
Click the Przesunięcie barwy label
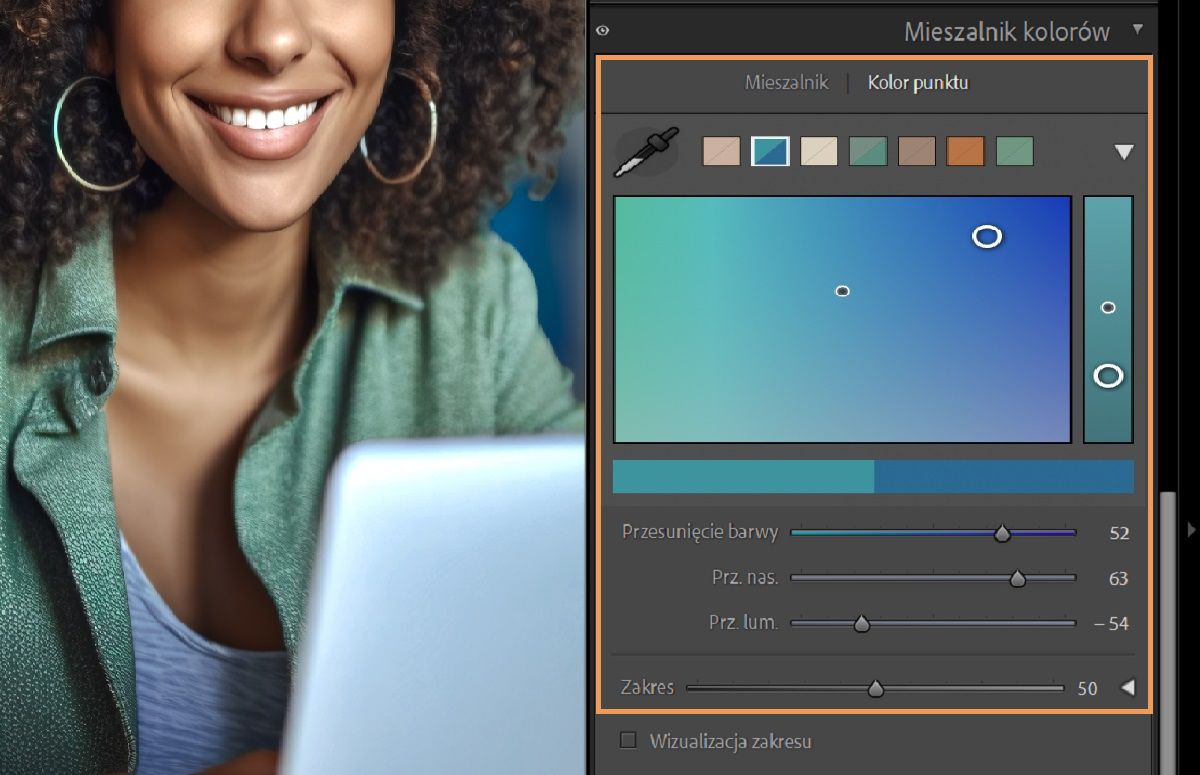tap(700, 532)
